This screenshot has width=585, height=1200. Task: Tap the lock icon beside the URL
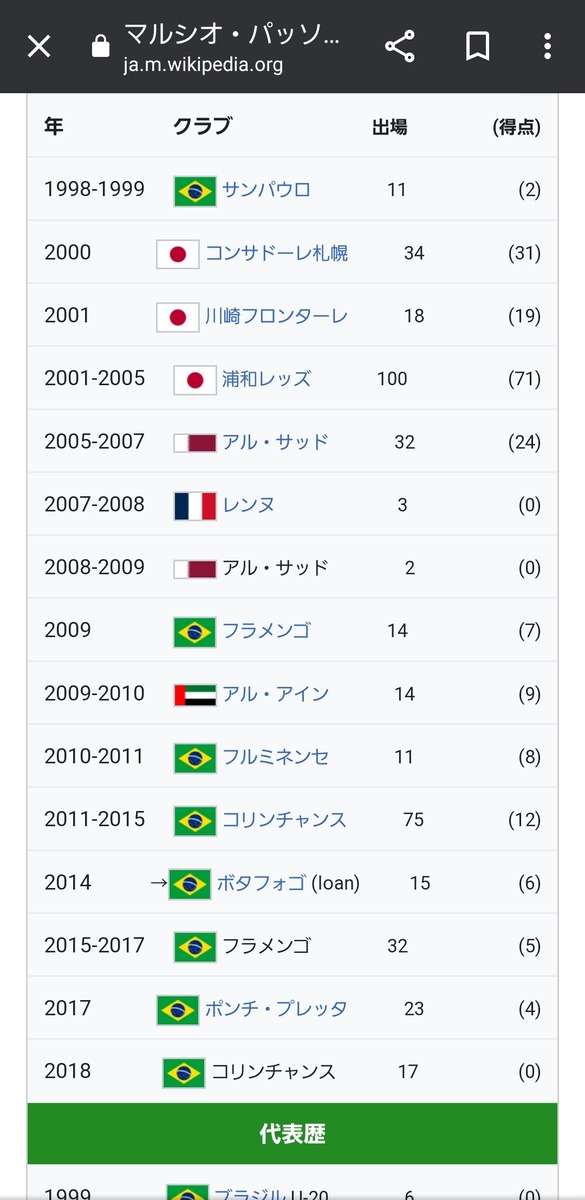tap(100, 46)
